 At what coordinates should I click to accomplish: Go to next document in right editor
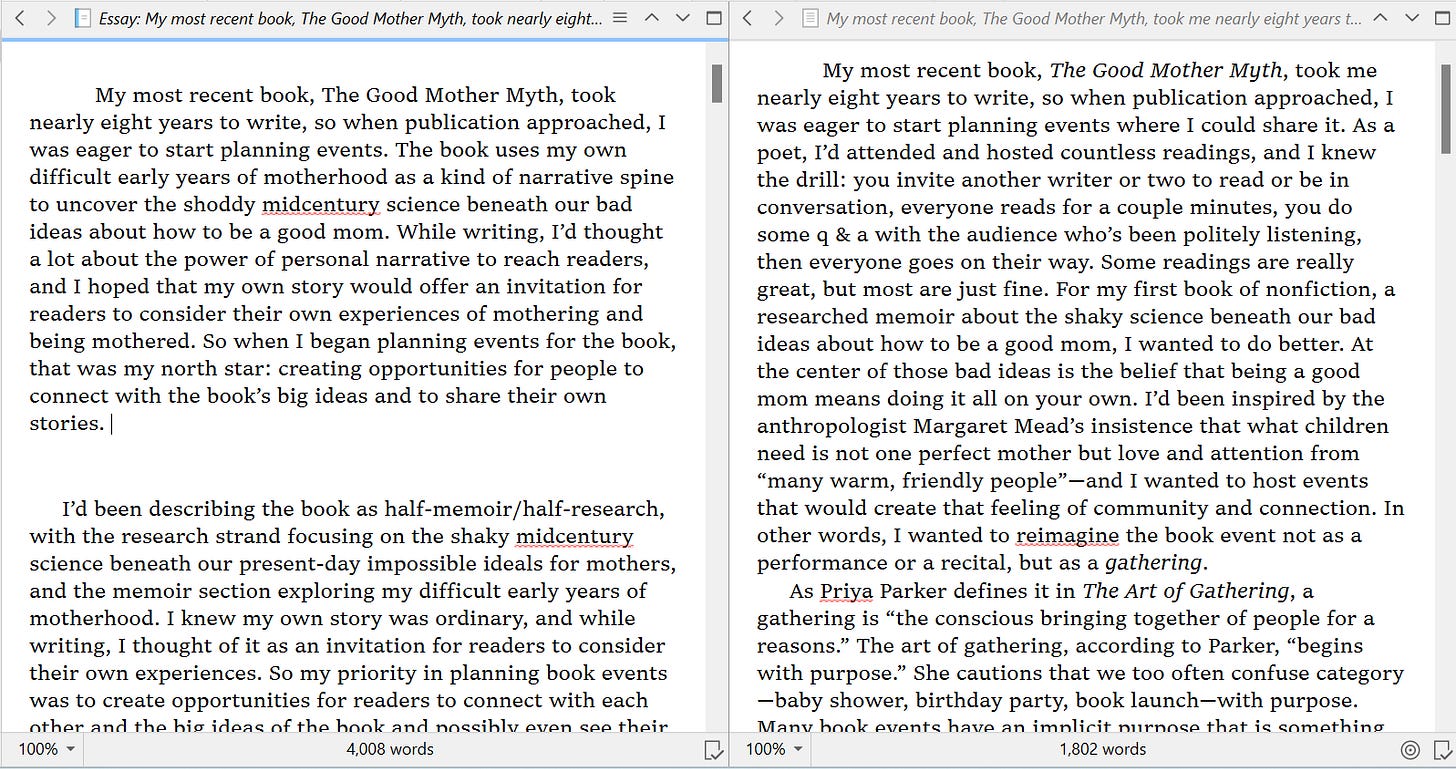click(1412, 18)
